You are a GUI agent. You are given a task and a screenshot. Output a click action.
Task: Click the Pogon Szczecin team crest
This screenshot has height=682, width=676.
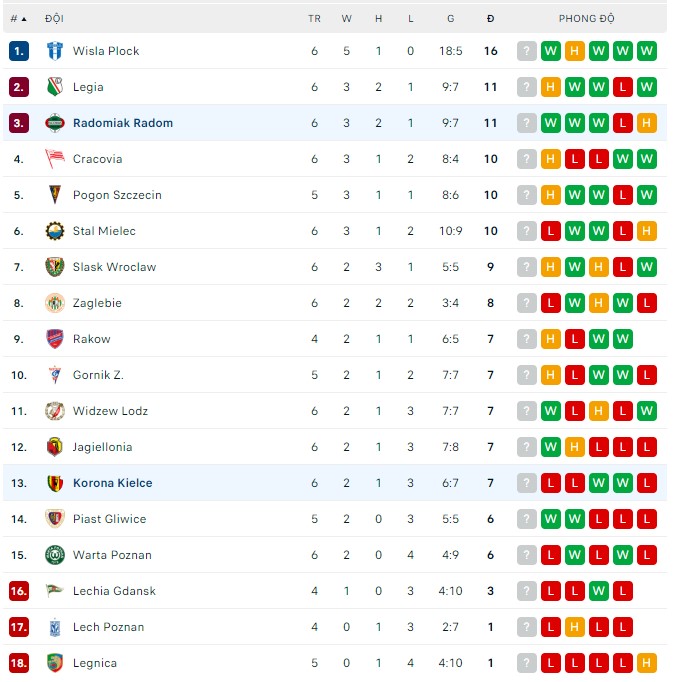click(55, 195)
